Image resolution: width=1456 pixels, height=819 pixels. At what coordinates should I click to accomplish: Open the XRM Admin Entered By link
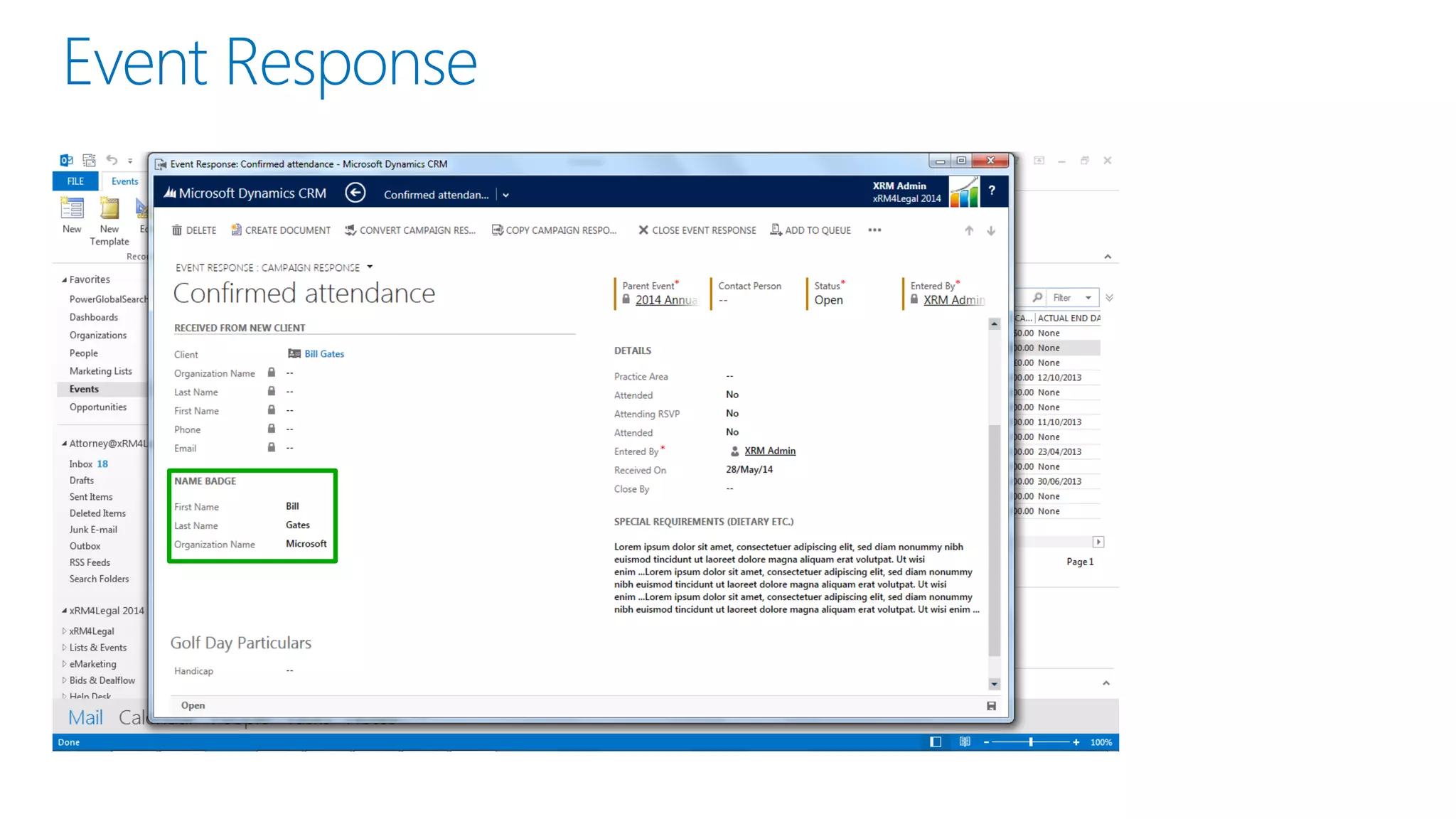click(x=770, y=451)
